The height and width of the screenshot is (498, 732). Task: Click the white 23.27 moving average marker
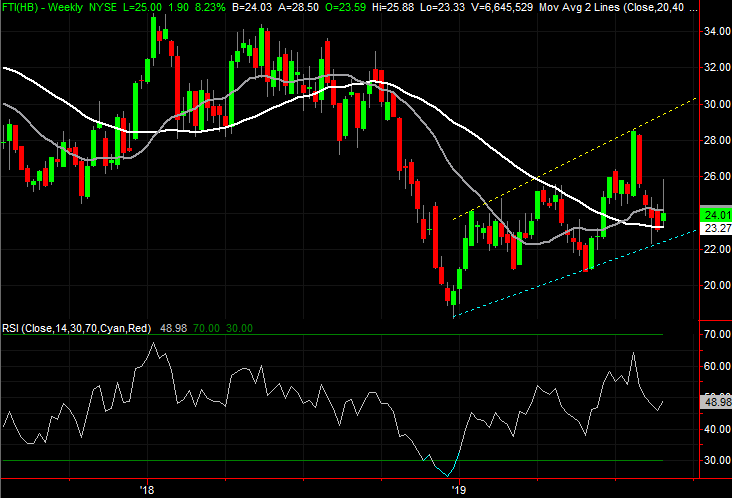pos(716,228)
